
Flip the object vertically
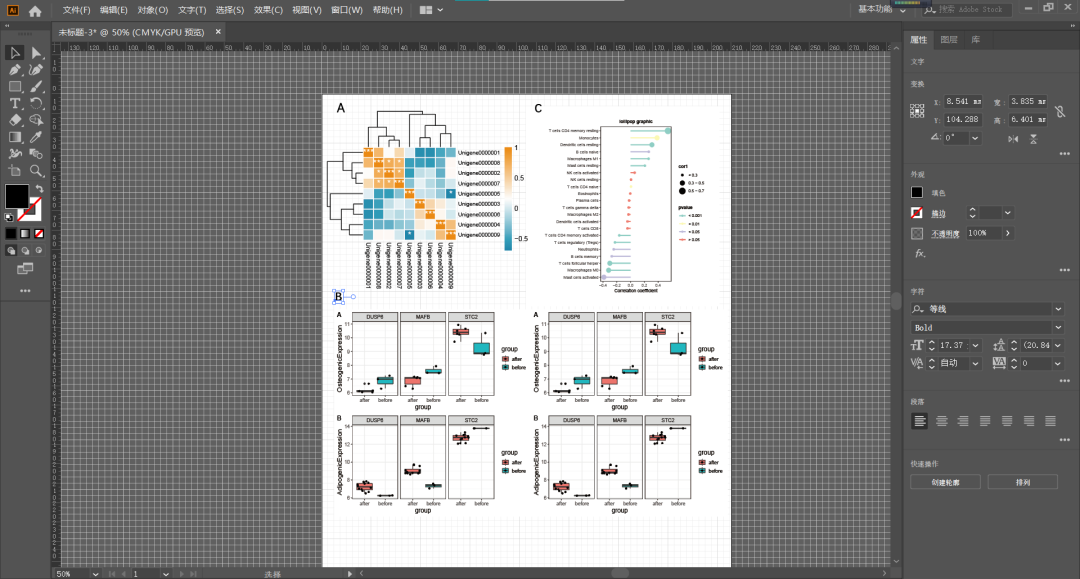(1033, 138)
